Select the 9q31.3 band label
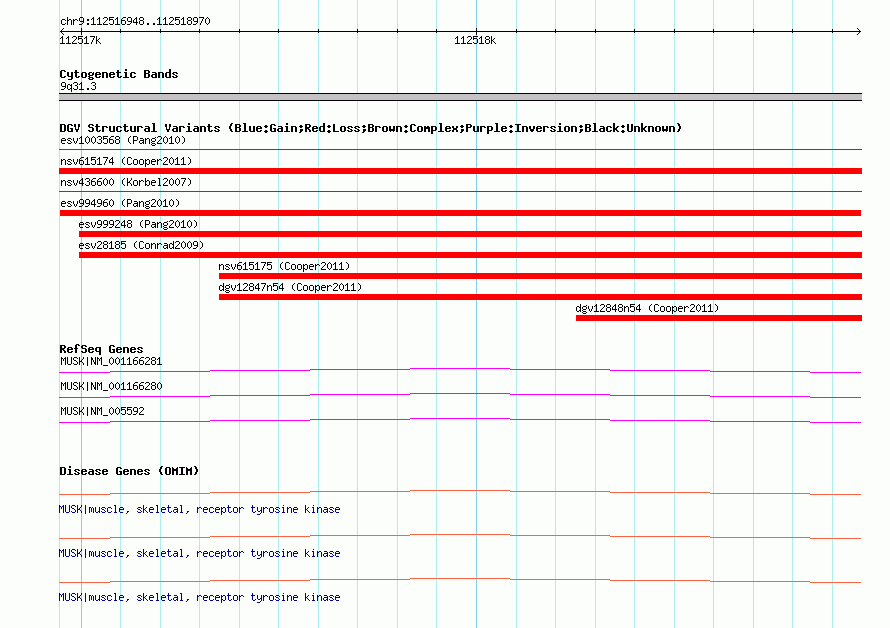This screenshot has height=628, width=890. (x=78, y=86)
